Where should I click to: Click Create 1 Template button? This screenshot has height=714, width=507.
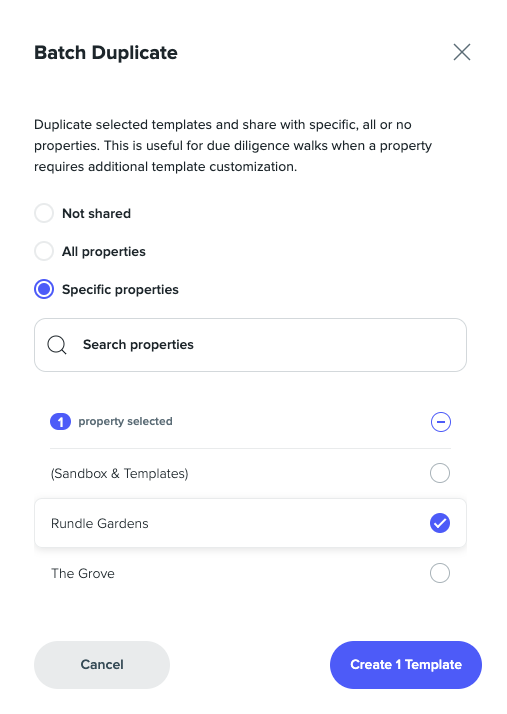coord(405,665)
